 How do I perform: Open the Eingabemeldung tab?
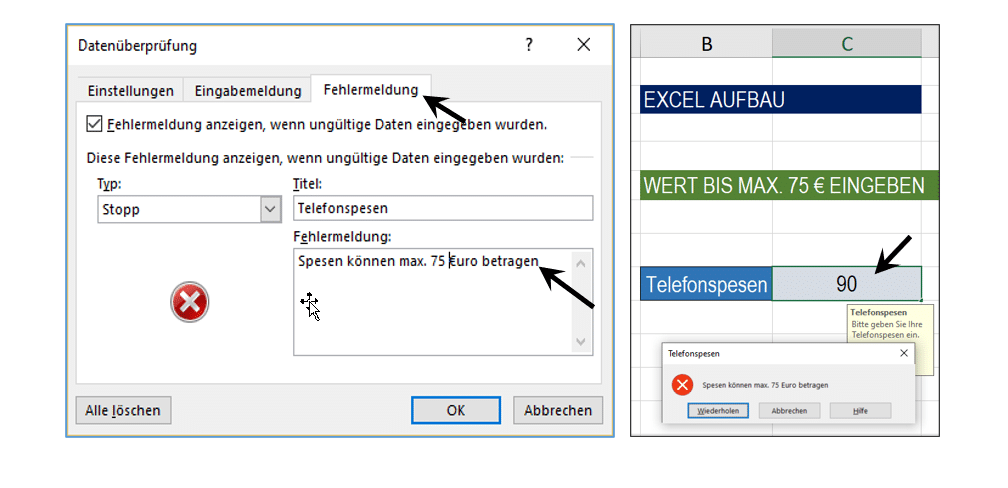pos(248,91)
